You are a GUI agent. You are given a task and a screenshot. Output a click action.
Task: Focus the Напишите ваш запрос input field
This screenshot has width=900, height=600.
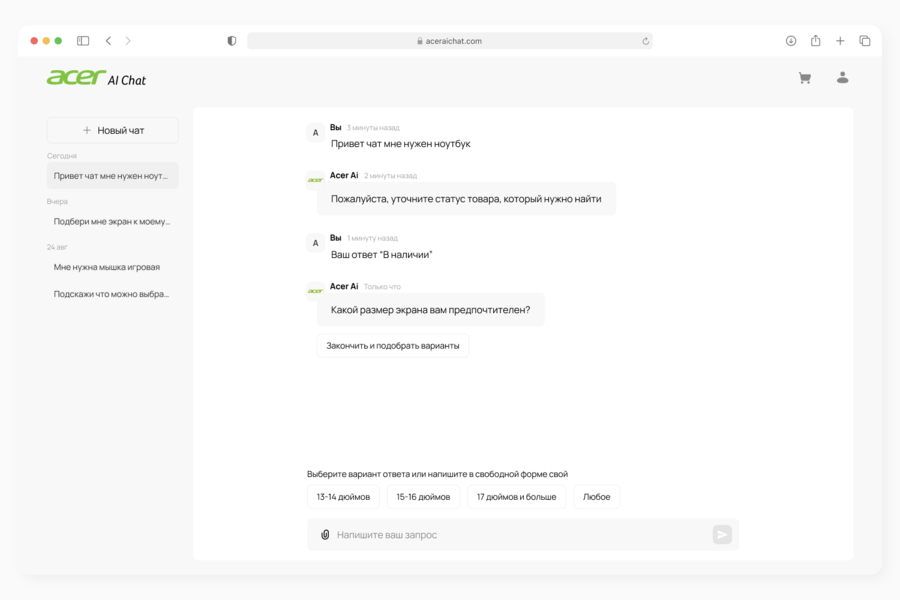pos(522,535)
